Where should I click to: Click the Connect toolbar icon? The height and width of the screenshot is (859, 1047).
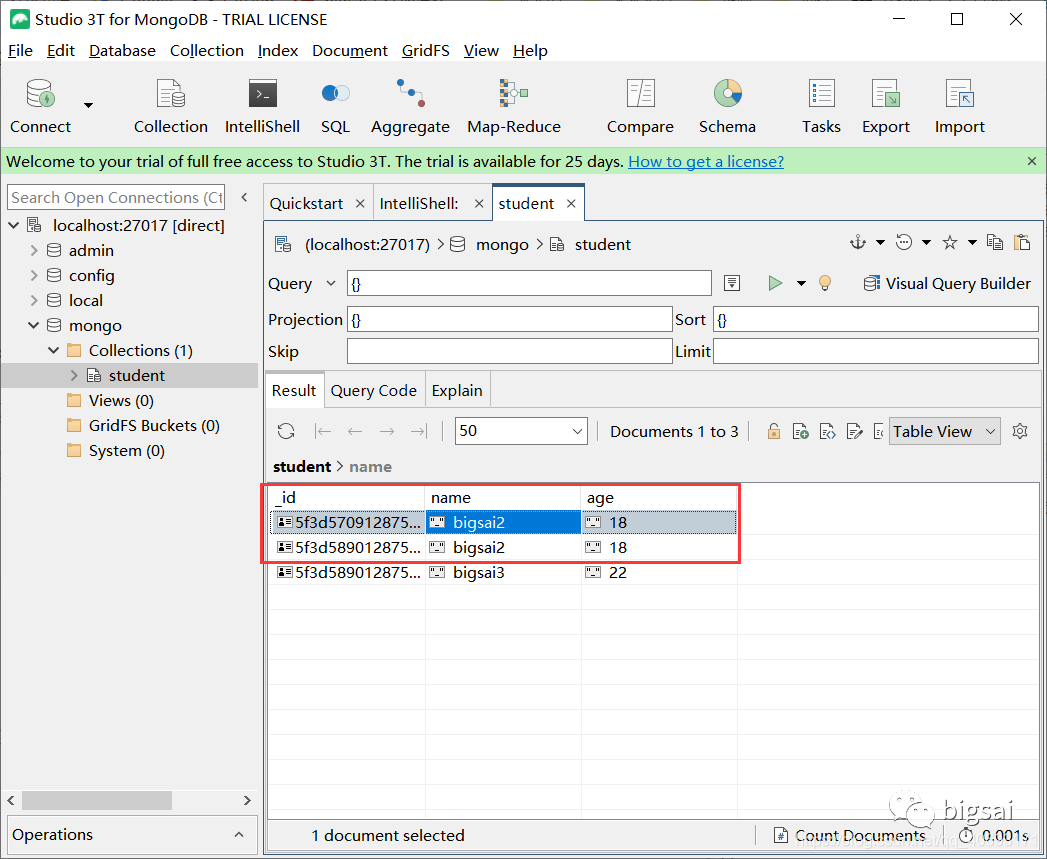pyautogui.click(x=40, y=106)
